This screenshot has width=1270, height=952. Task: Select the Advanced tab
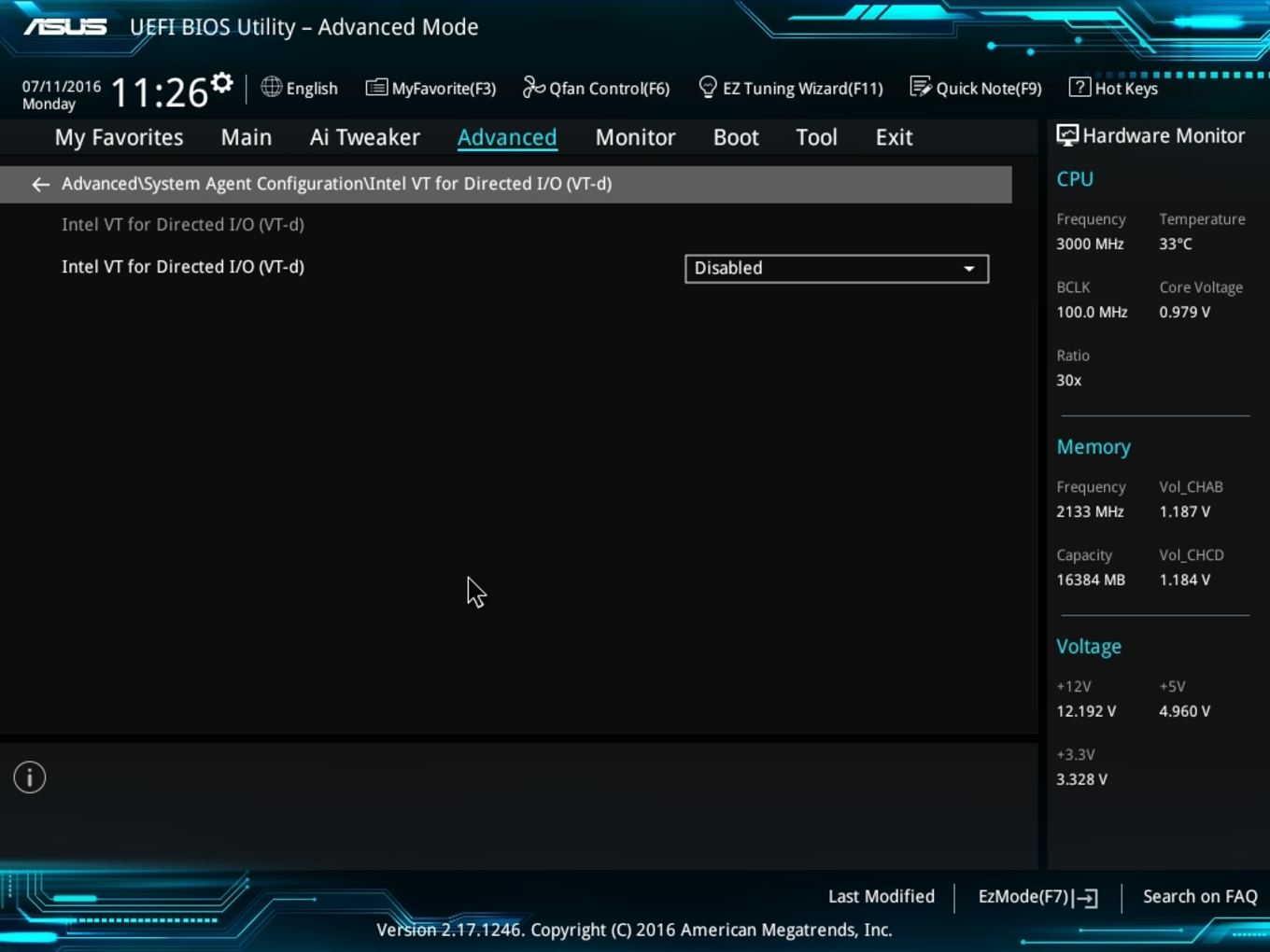click(507, 137)
